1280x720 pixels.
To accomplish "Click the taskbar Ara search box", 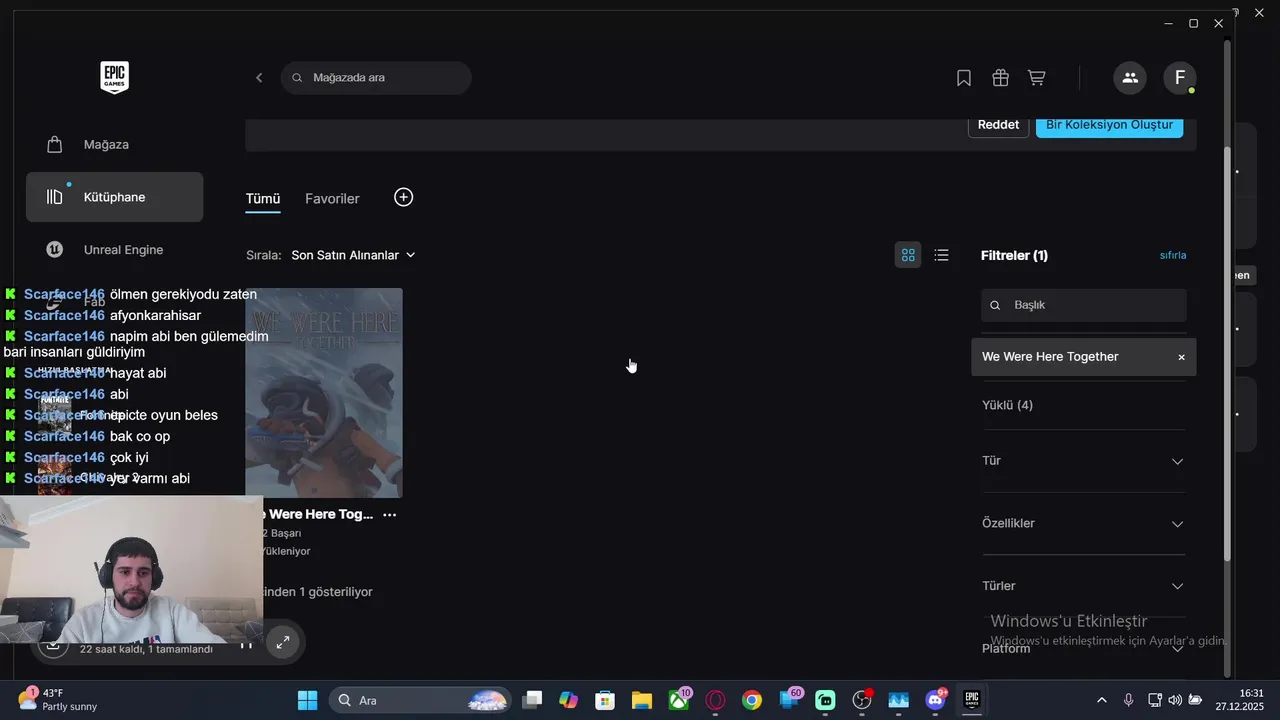I will 419,700.
